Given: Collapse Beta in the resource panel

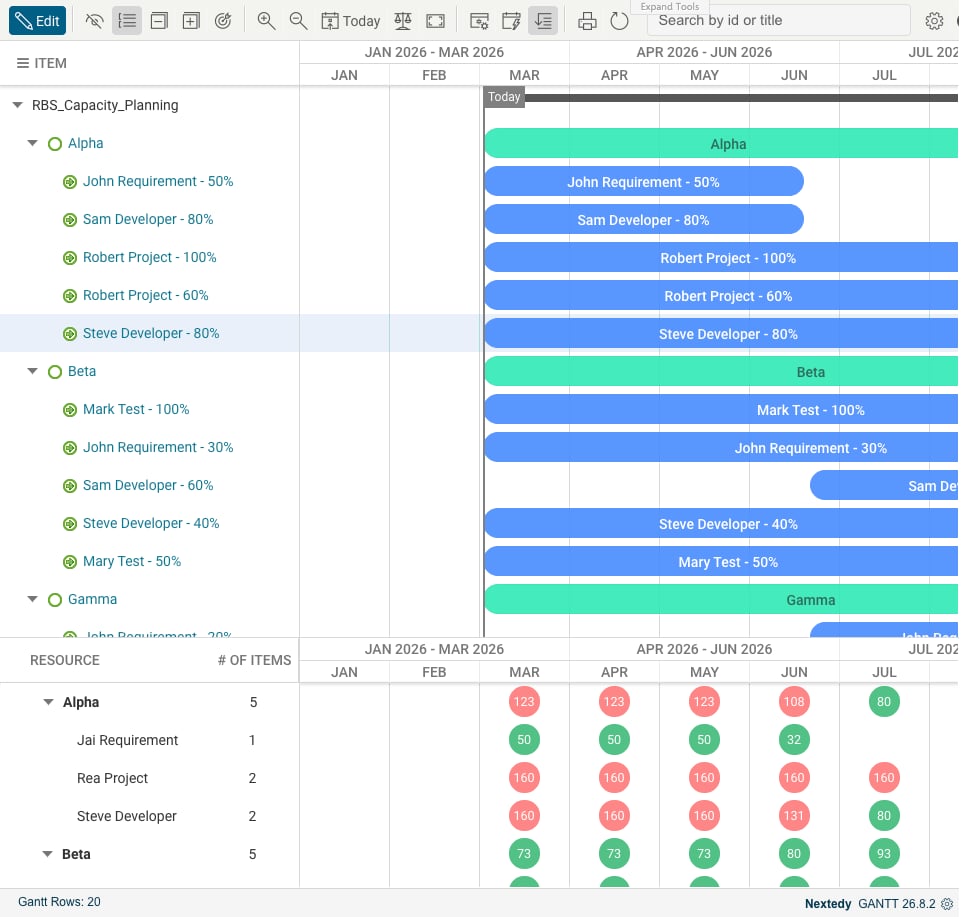Looking at the screenshot, I should (x=47, y=854).
